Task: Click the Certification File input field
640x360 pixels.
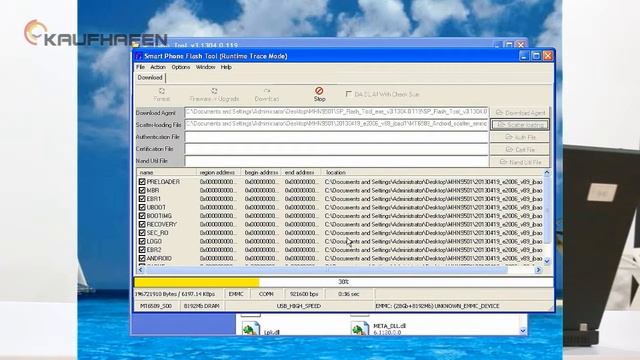Action: click(336, 149)
